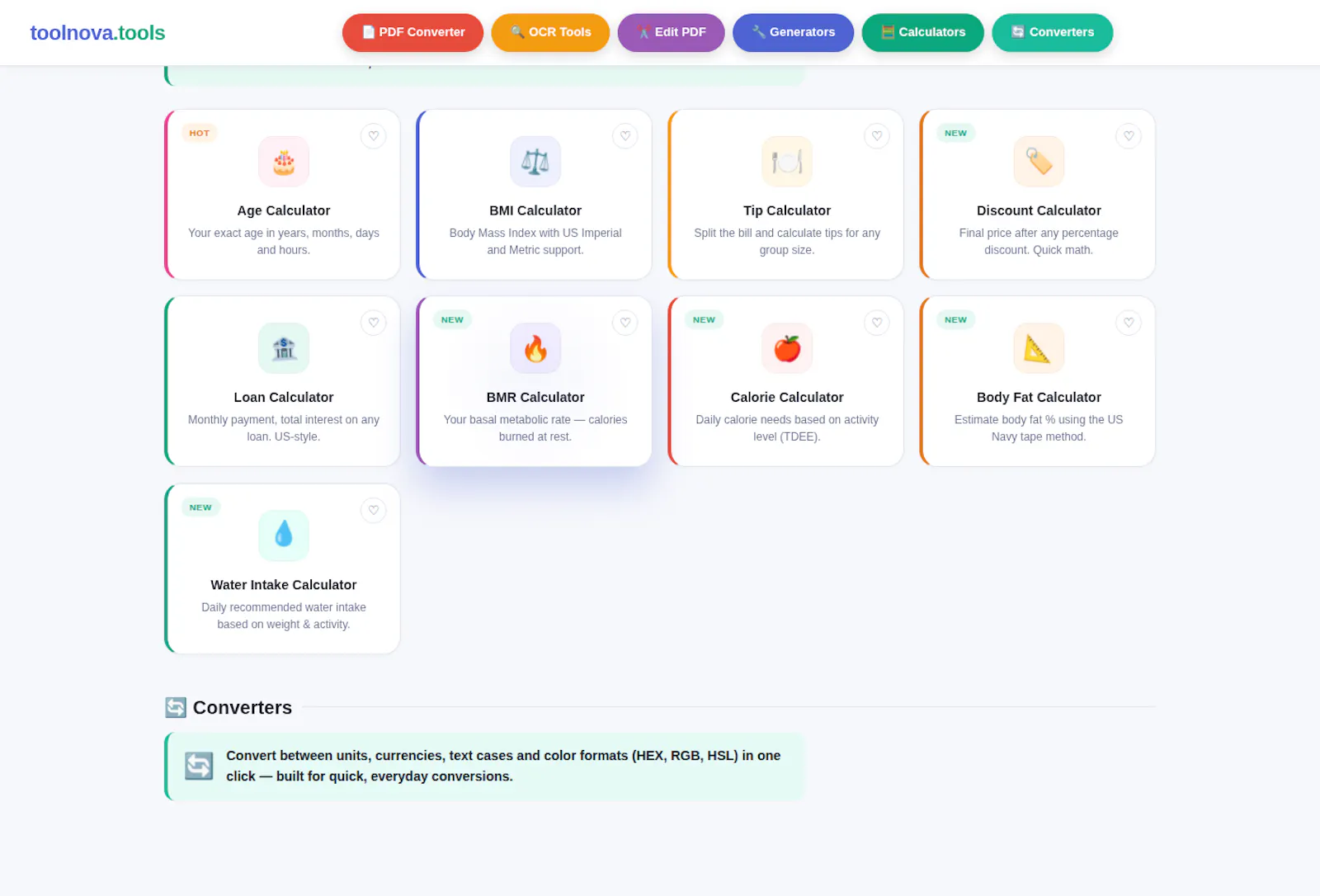Open the Discount Calculator title link

coord(1039,210)
